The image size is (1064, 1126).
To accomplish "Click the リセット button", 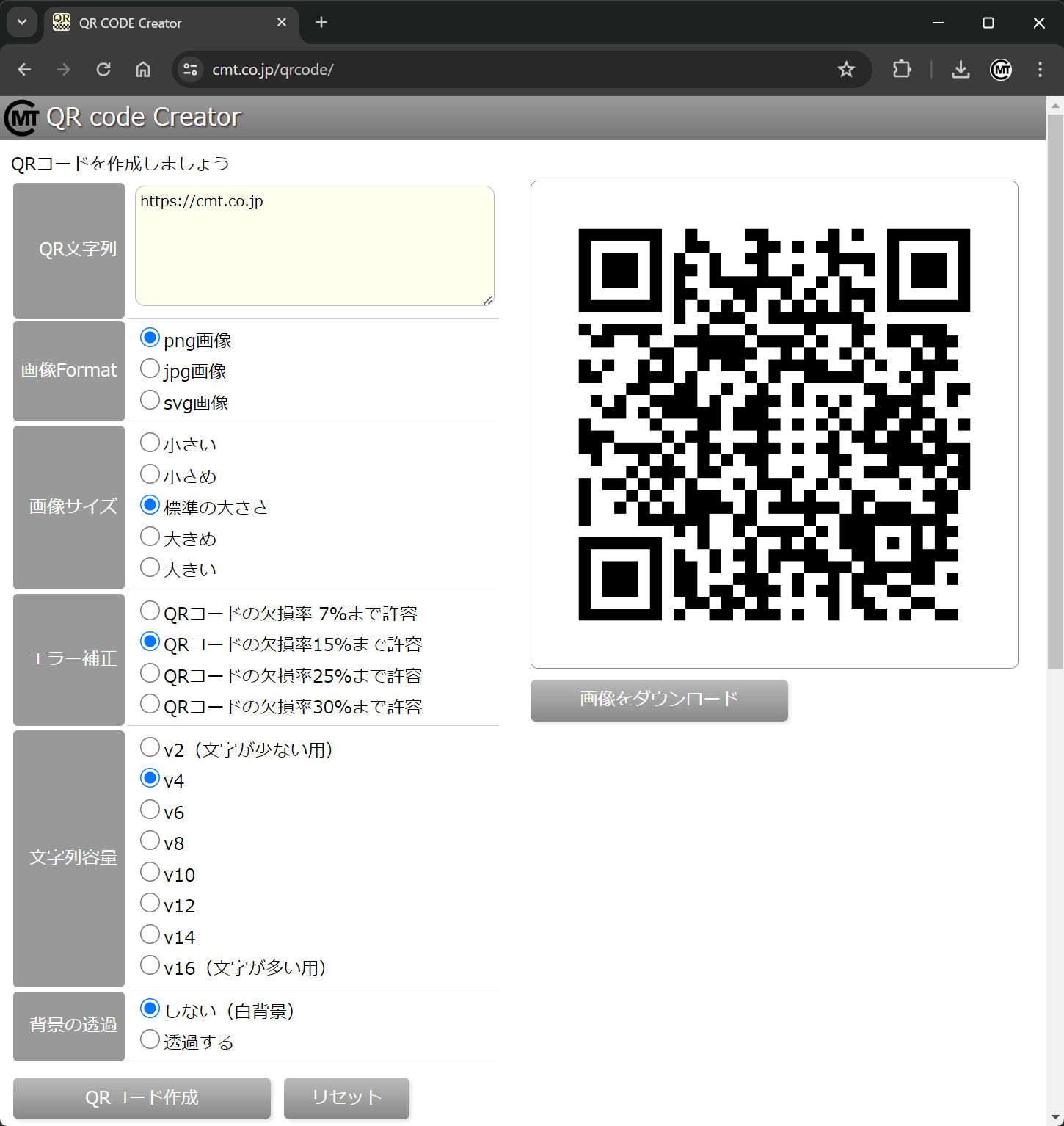I will (346, 1098).
